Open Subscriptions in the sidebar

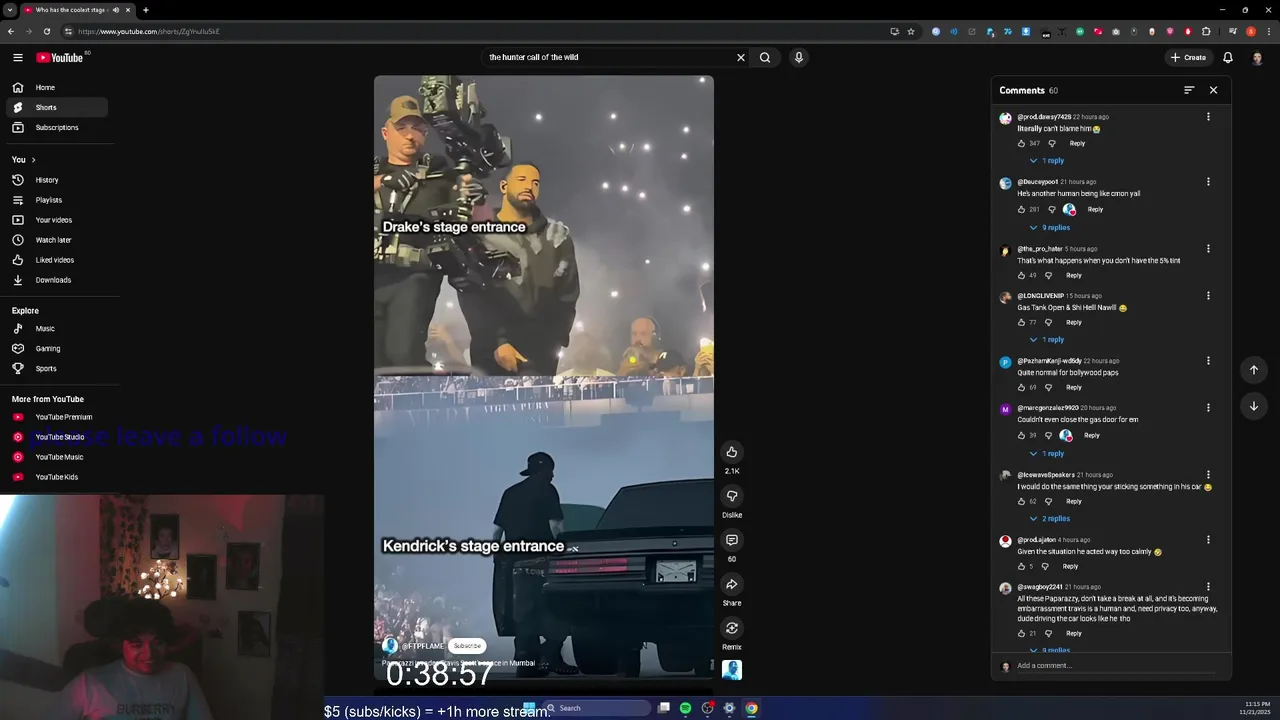56,127
